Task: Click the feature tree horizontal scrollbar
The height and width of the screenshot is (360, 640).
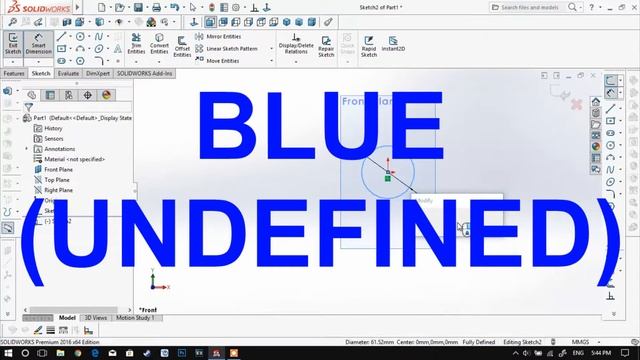Action: point(73,310)
